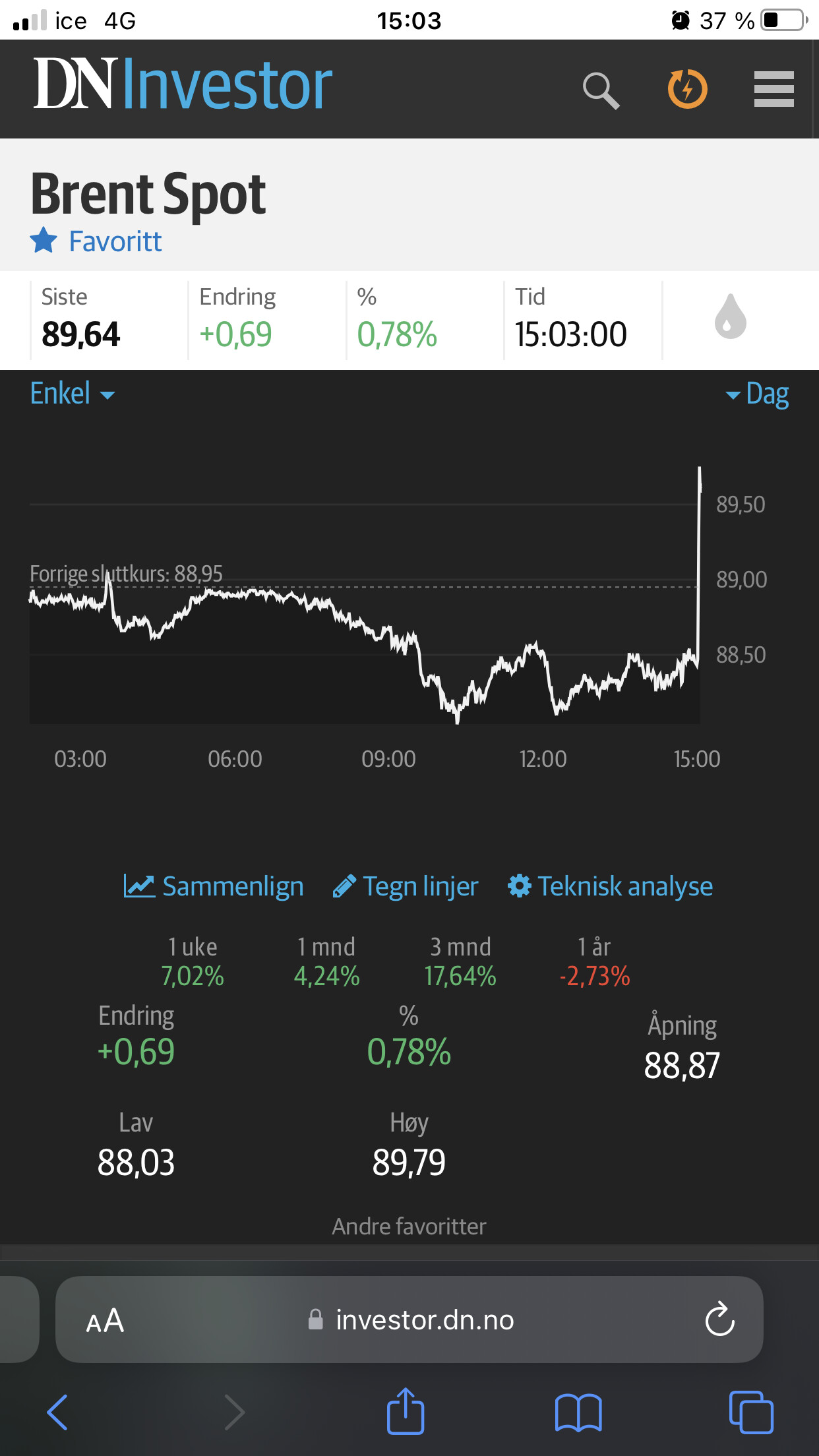Select the Tegn linjer drawing tool
819x1456 pixels.
pyautogui.click(x=406, y=886)
